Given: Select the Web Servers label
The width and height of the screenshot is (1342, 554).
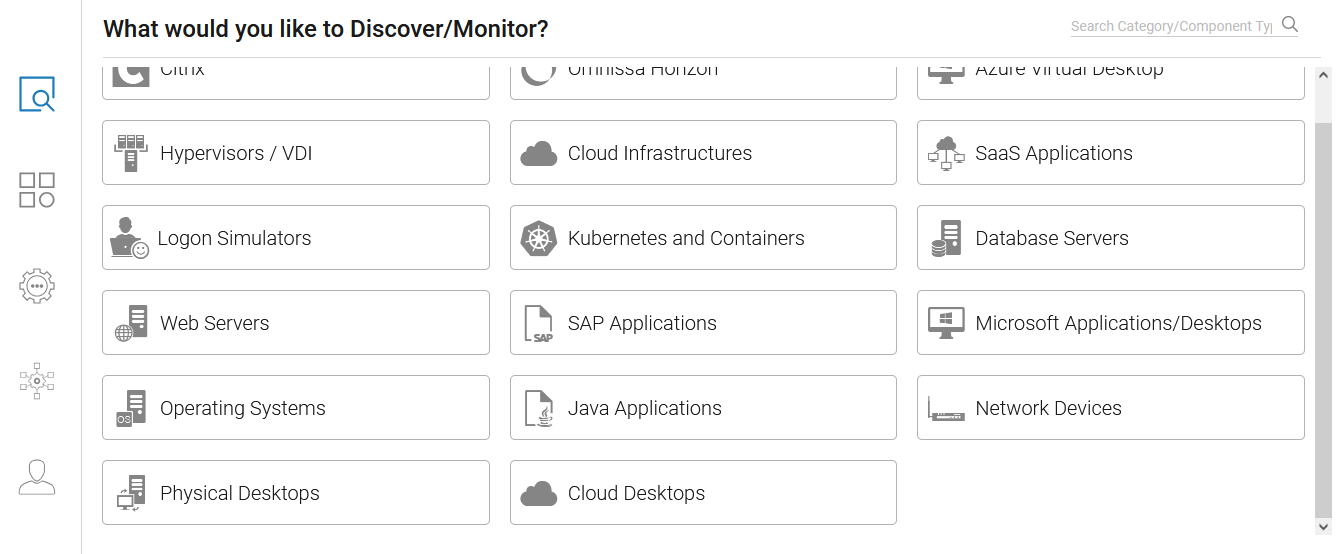Looking at the screenshot, I should pos(215,323).
